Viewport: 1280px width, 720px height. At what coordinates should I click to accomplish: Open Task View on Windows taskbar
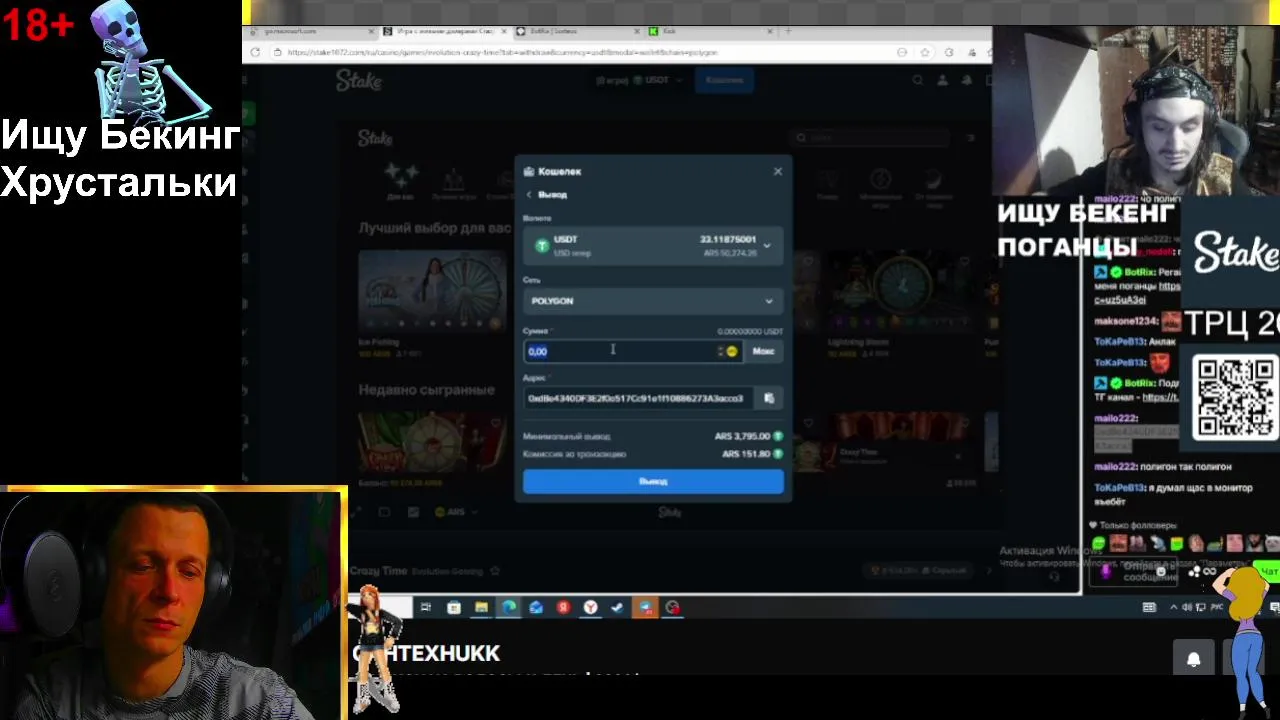[x=426, y=607]
